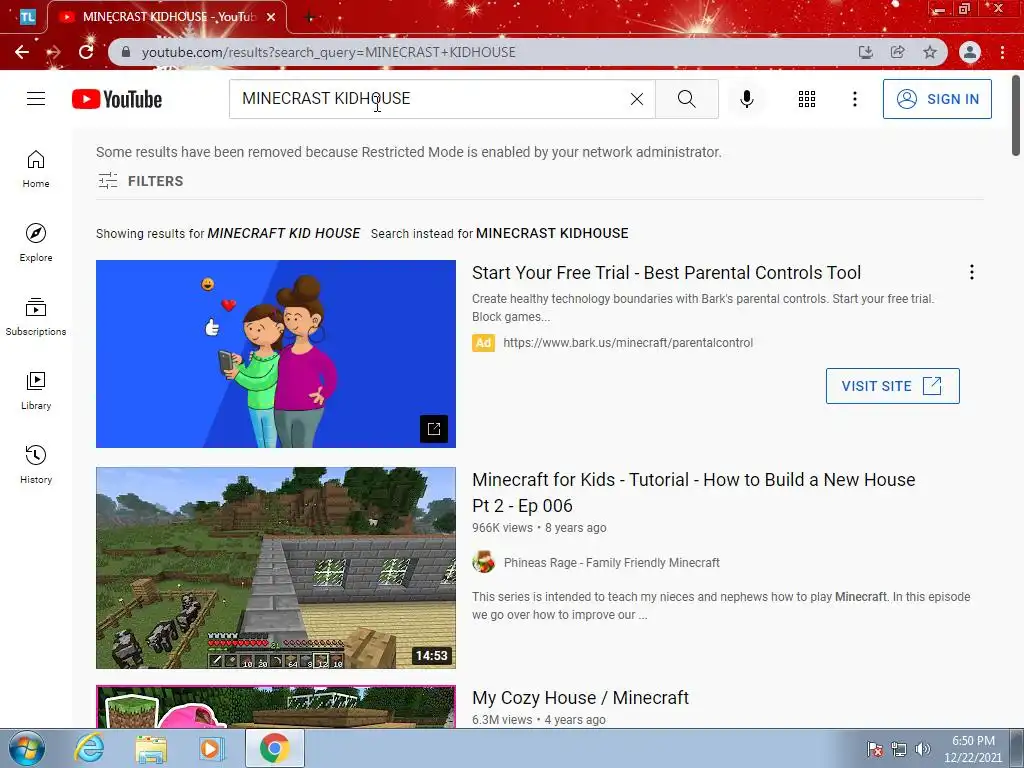Open Subscriptions in the sidebar
The width and height of the screenshot is (1024, 768).
[36, 317]
